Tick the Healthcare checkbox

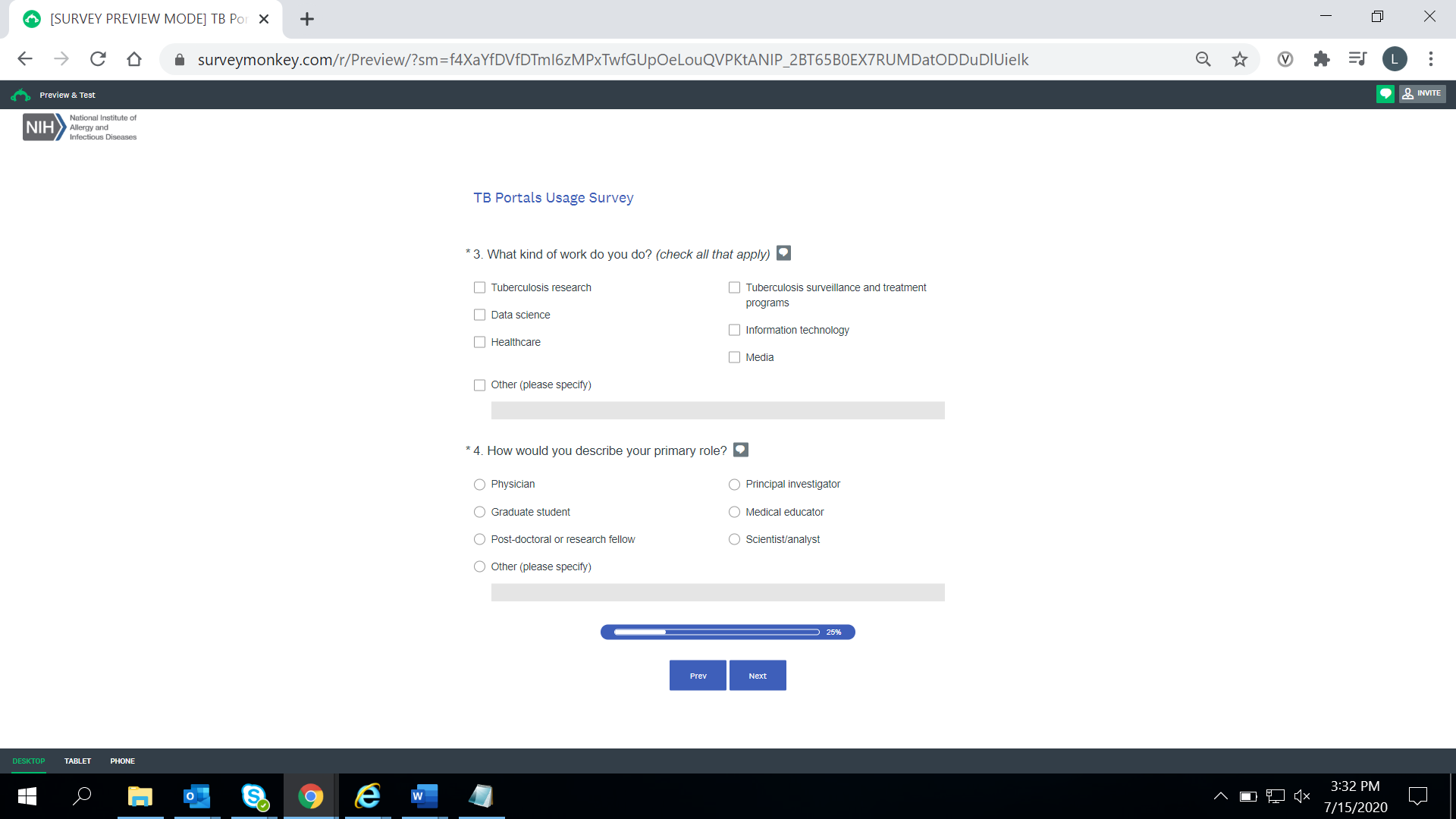click(x=479, y=342)
